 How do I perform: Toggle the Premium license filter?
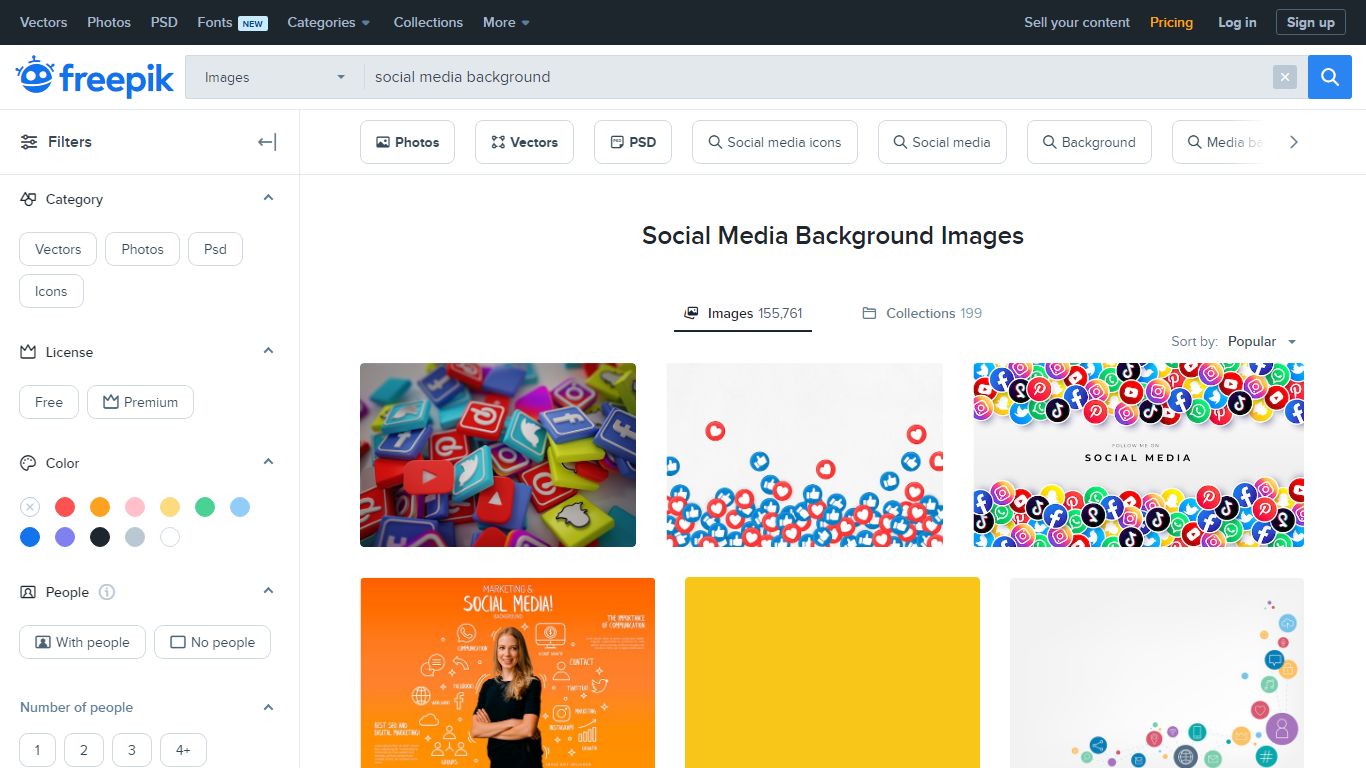click(x=140, y=402)
